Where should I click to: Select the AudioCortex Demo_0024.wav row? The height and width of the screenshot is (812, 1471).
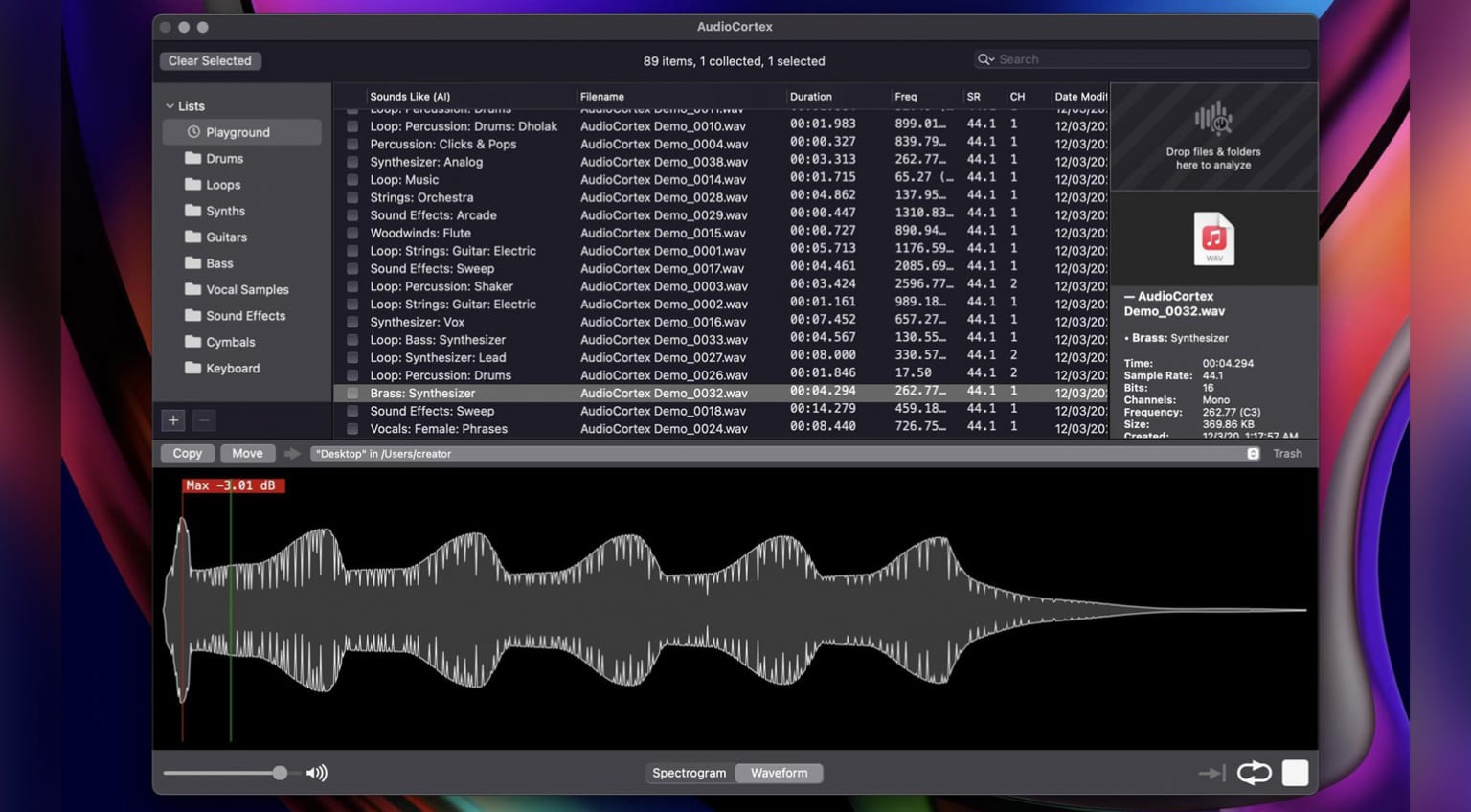(x=721, y=429)
